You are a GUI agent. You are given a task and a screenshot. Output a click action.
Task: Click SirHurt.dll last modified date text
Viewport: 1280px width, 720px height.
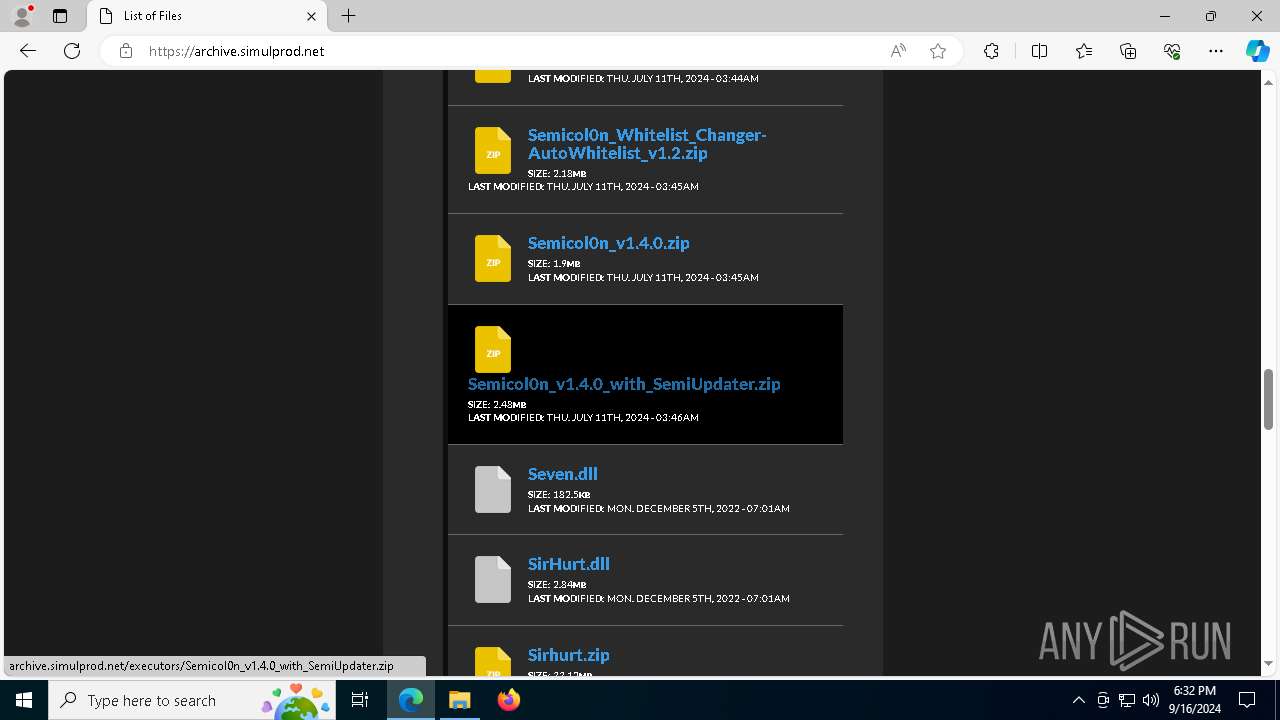659,598
